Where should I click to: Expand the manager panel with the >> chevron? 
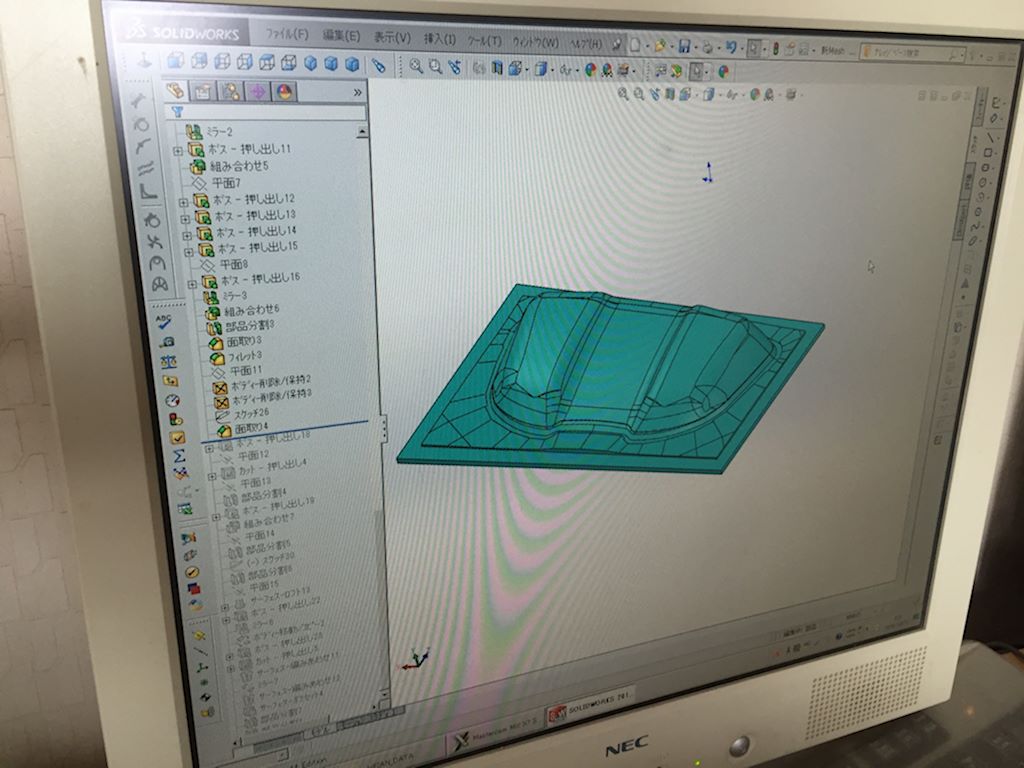(357, 93)
